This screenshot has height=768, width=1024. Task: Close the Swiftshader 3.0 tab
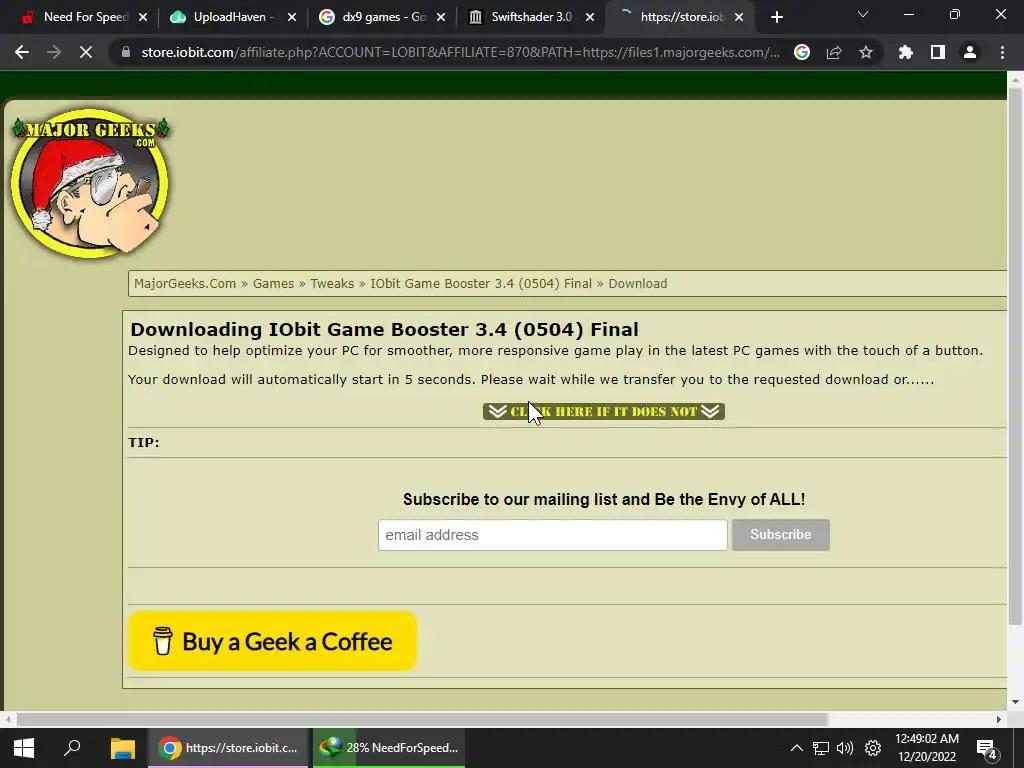click(x=590, y=17)
